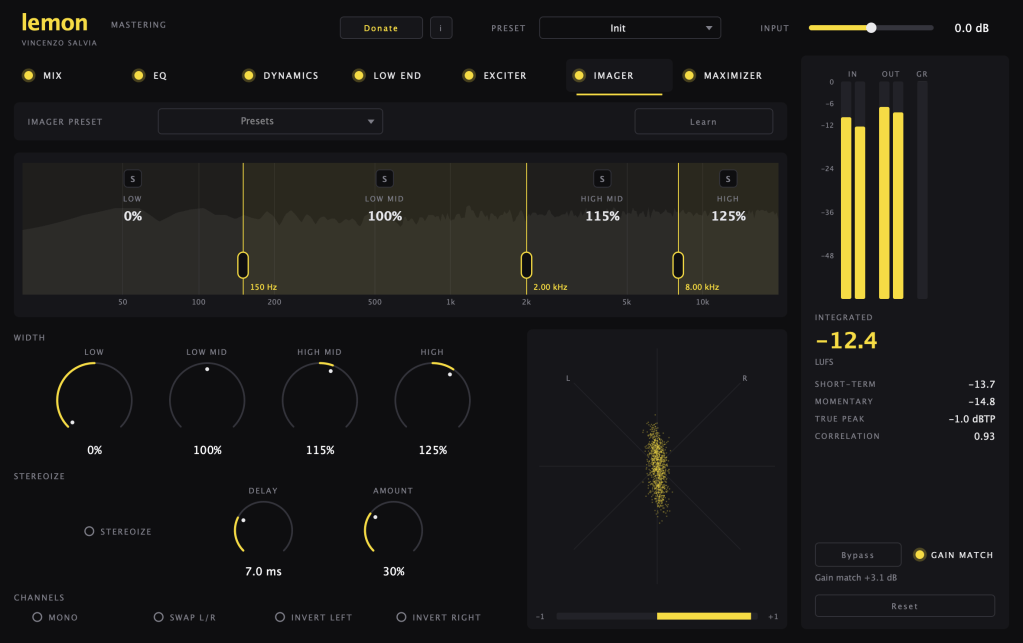
Task: Click the Gain match +3.1 dB text
Action: tap(856, 578)
